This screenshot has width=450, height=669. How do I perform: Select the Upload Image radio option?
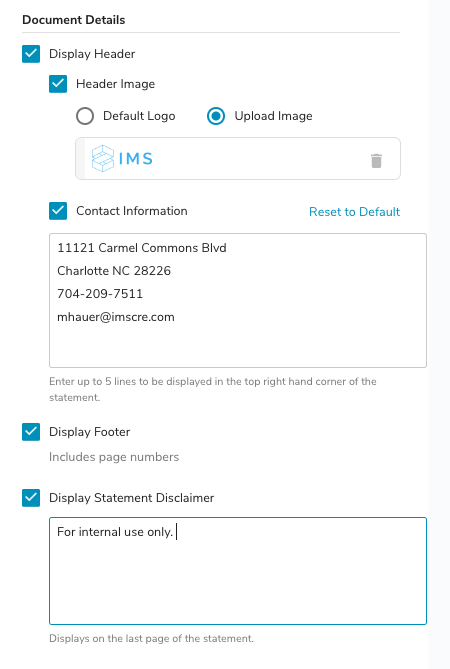[x=216, y=116]
